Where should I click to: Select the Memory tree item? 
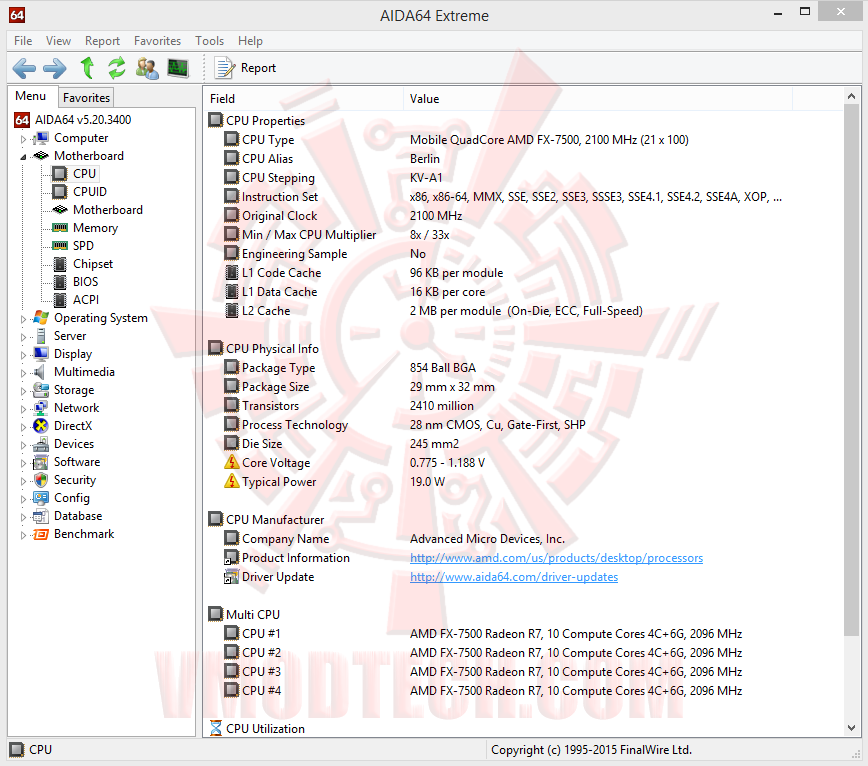point(95,227)
